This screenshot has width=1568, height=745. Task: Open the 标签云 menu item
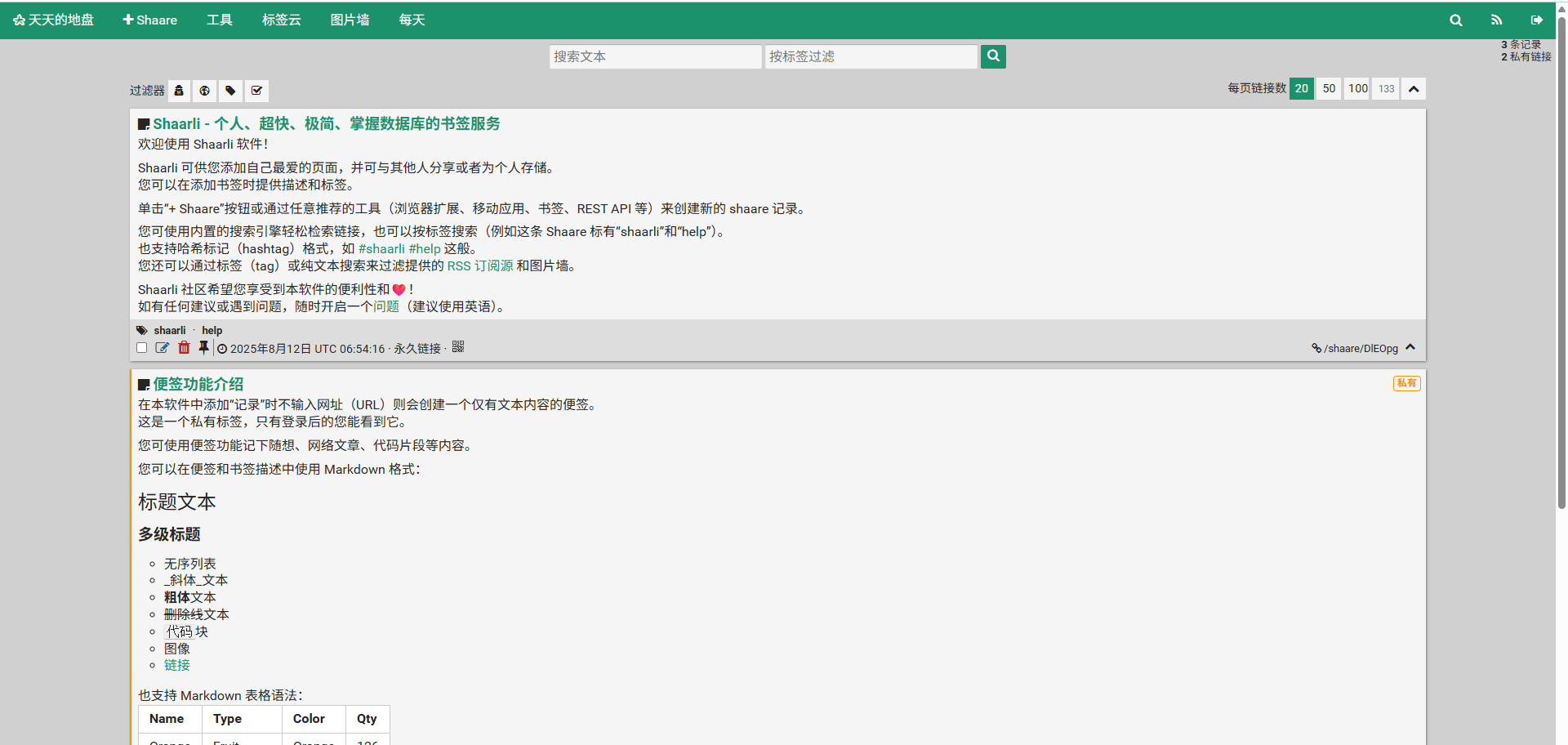[281, 20]
